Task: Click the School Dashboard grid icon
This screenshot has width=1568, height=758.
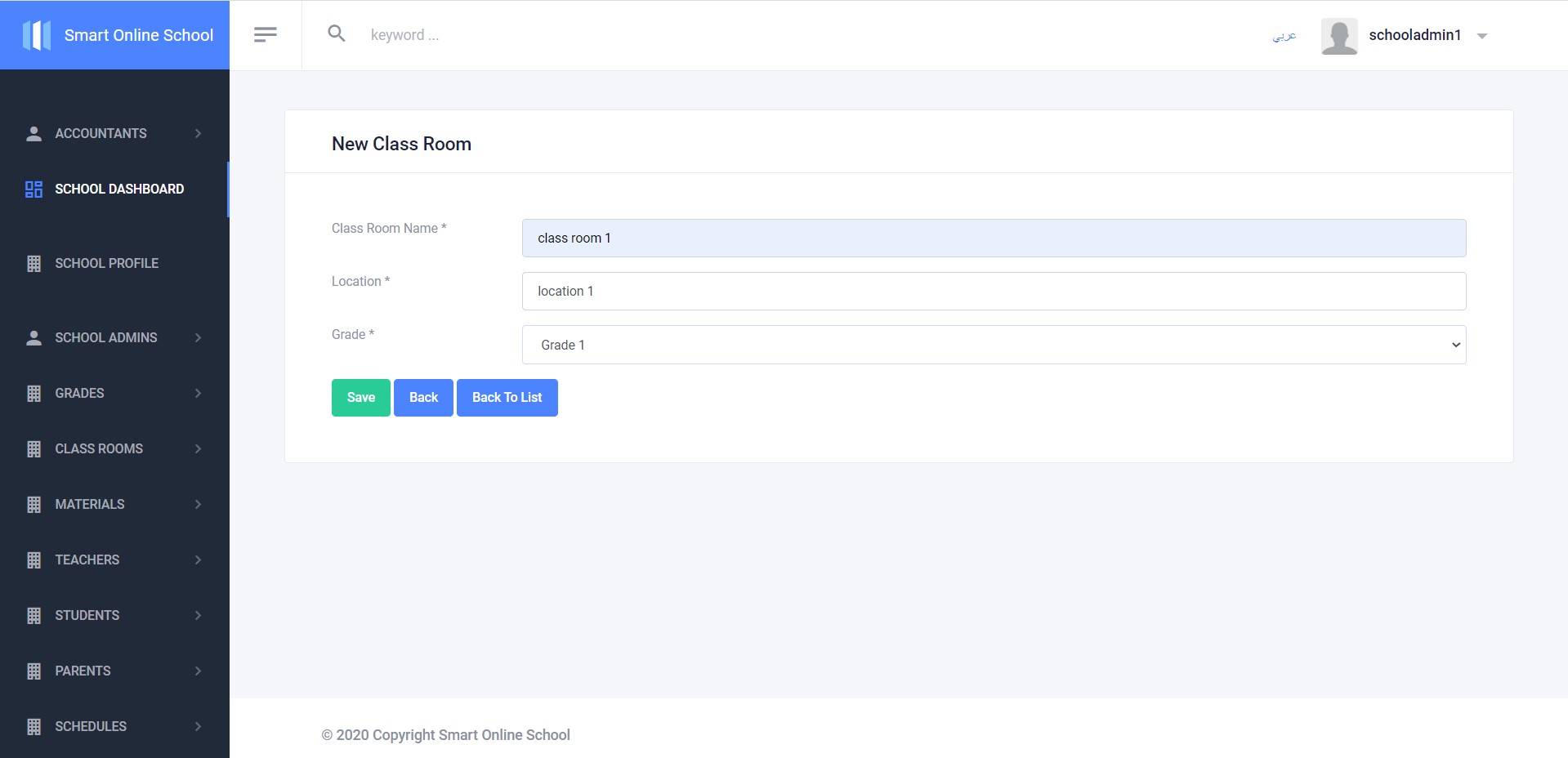Action: (x=34, y=189)
